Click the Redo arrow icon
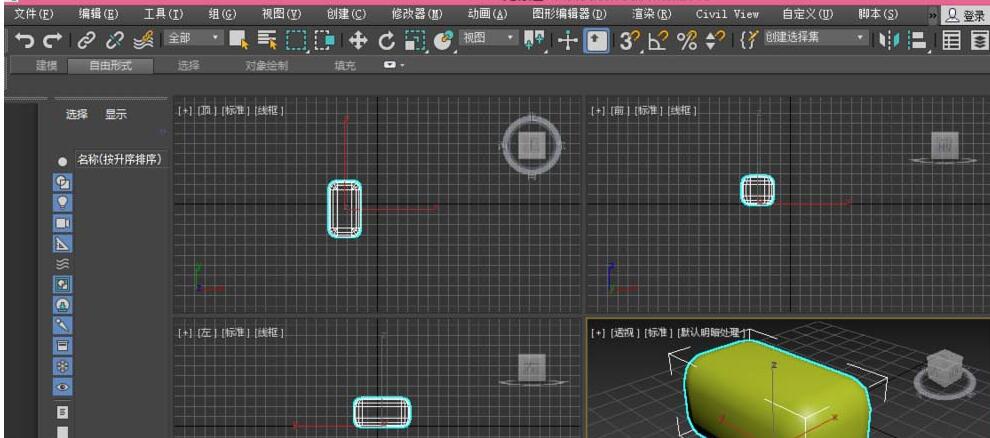This screenshot has width=990, height=438. point(52,41)
